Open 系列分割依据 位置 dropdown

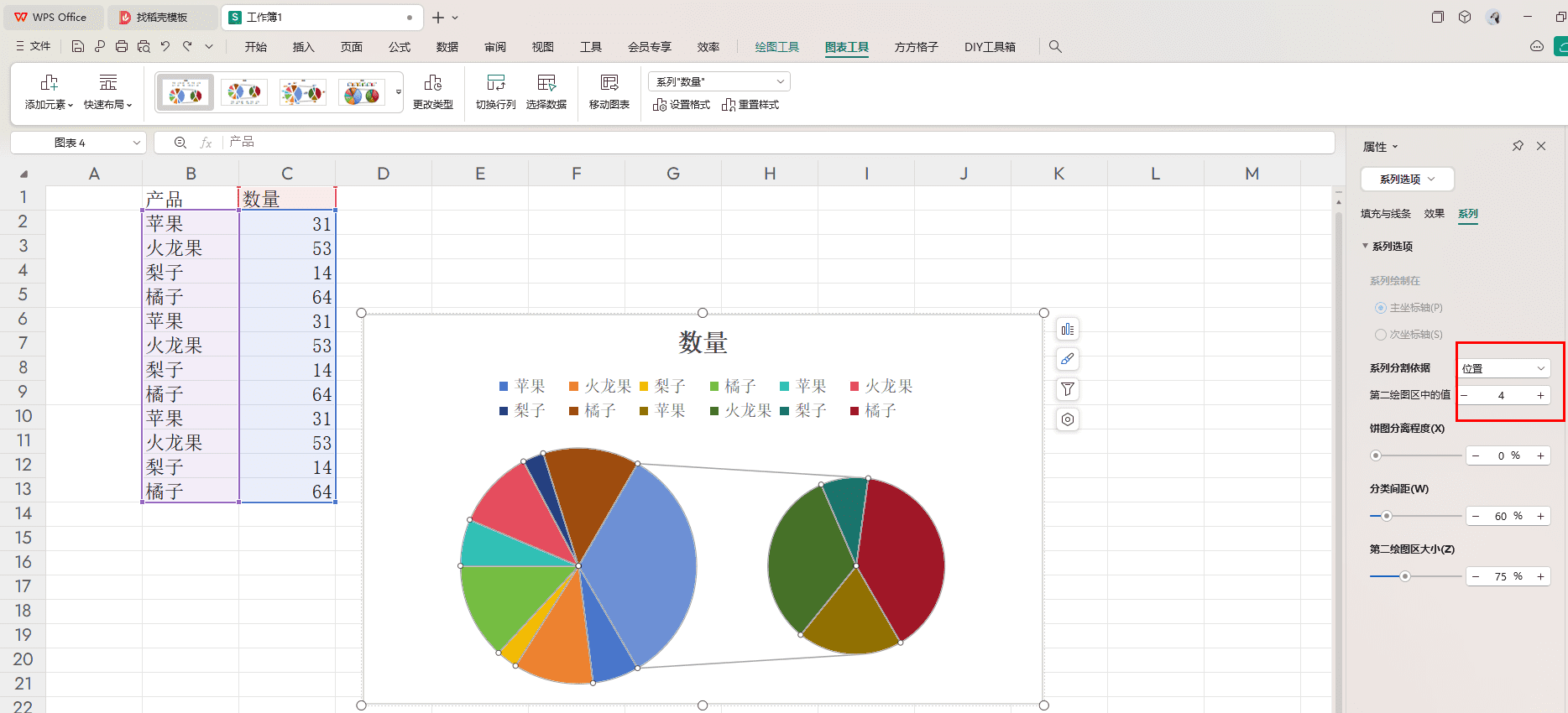point(1503,368)
